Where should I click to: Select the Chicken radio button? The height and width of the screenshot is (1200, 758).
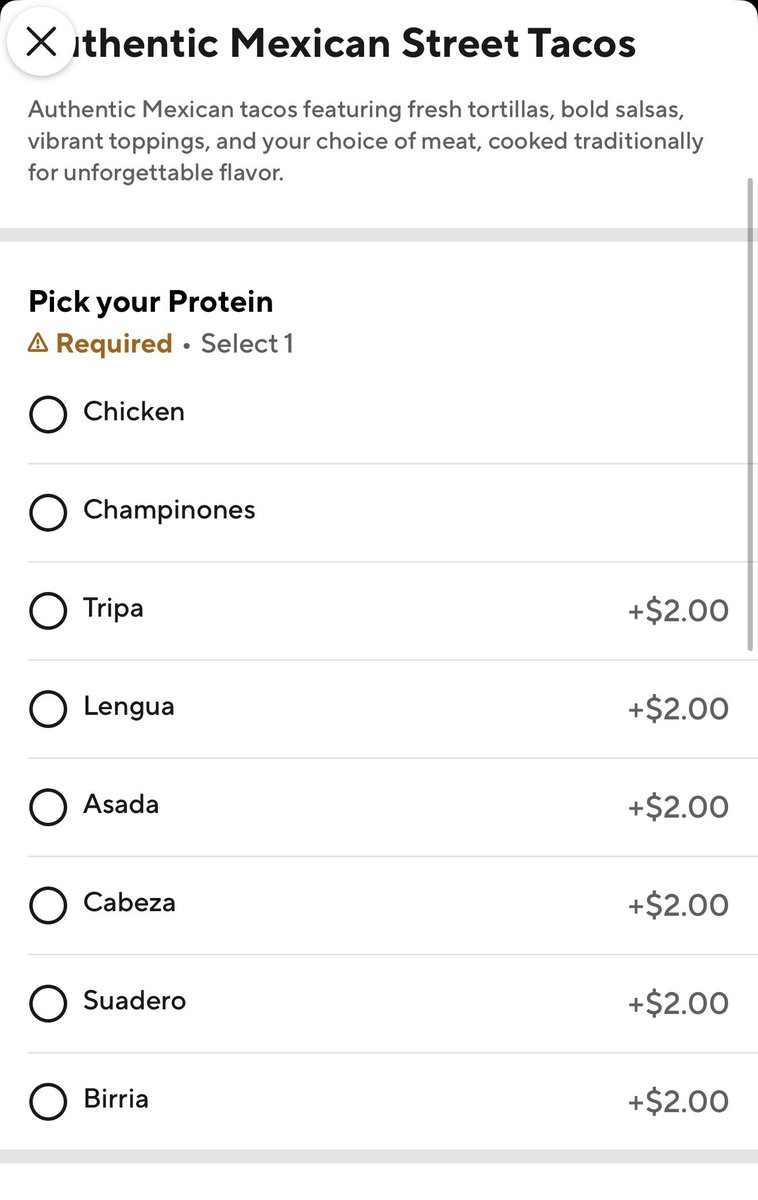pyautogui.click(x=48, y=414)
